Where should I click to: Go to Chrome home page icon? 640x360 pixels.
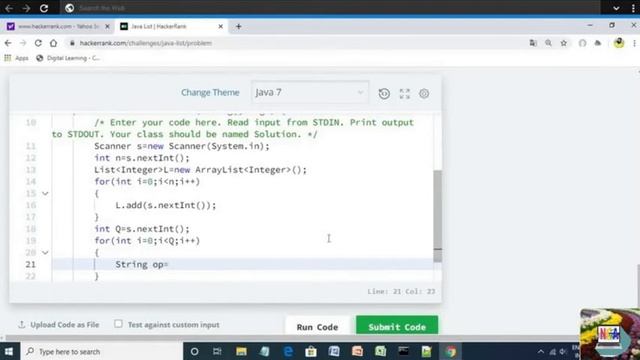click(x=53, y=43)
